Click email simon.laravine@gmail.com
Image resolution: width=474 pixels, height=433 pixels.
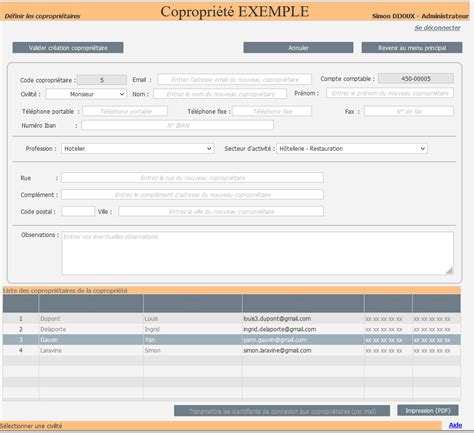pos(277,351)
